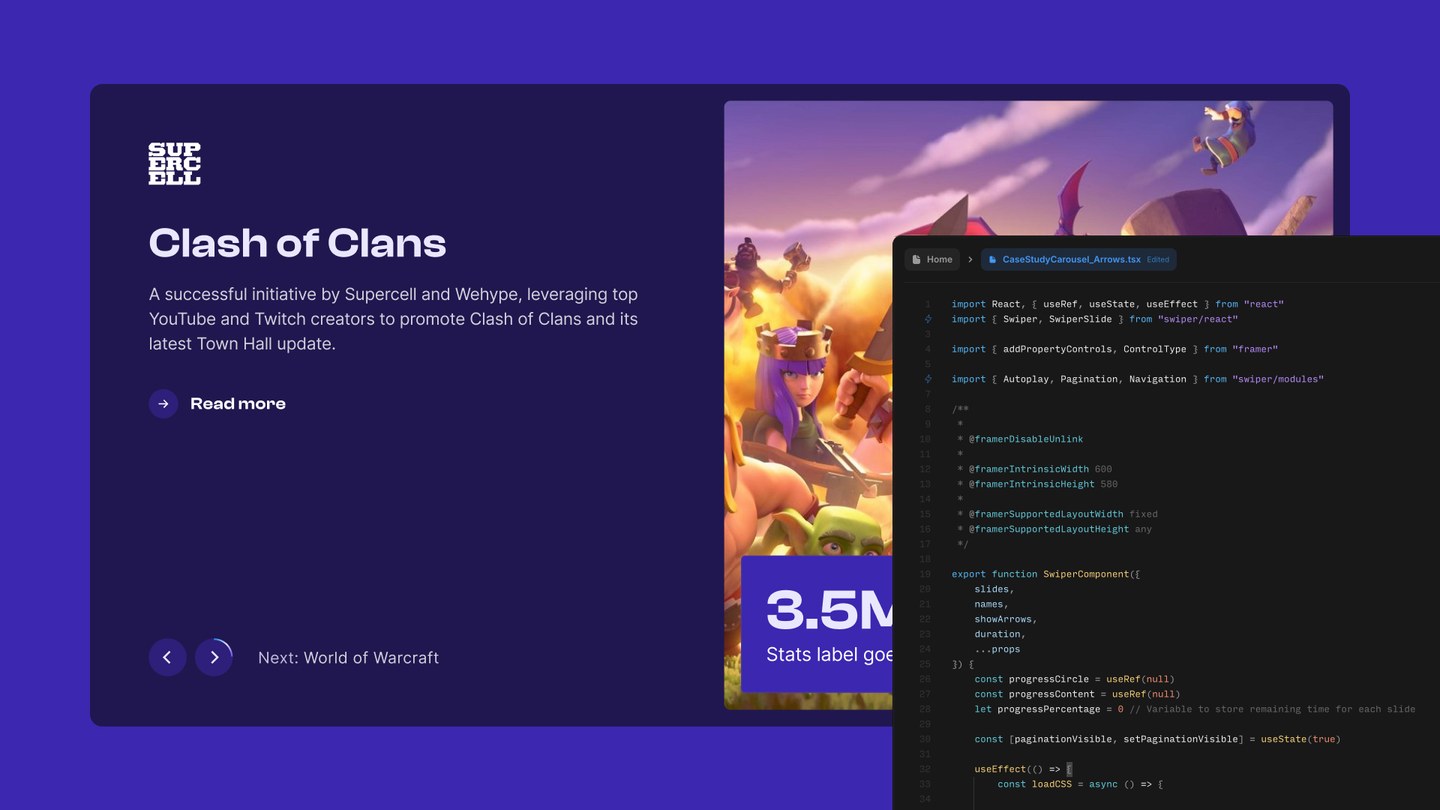Advance to the next carousel slide
Viewport: 1440px width, 810px height.
pyautogui.click(x=214, y=657)
